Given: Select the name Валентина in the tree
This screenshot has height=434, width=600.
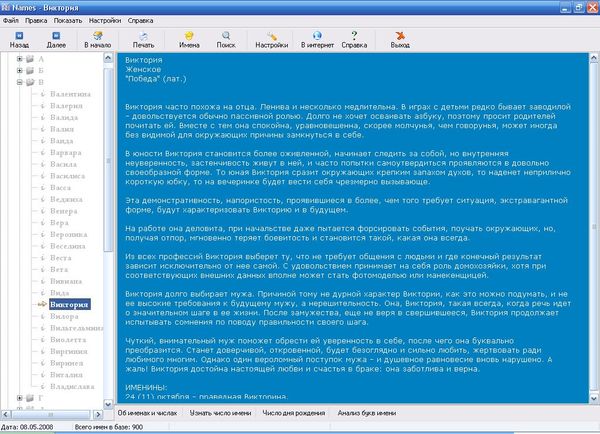Looking at the screenshot, I should click(63, 93).
